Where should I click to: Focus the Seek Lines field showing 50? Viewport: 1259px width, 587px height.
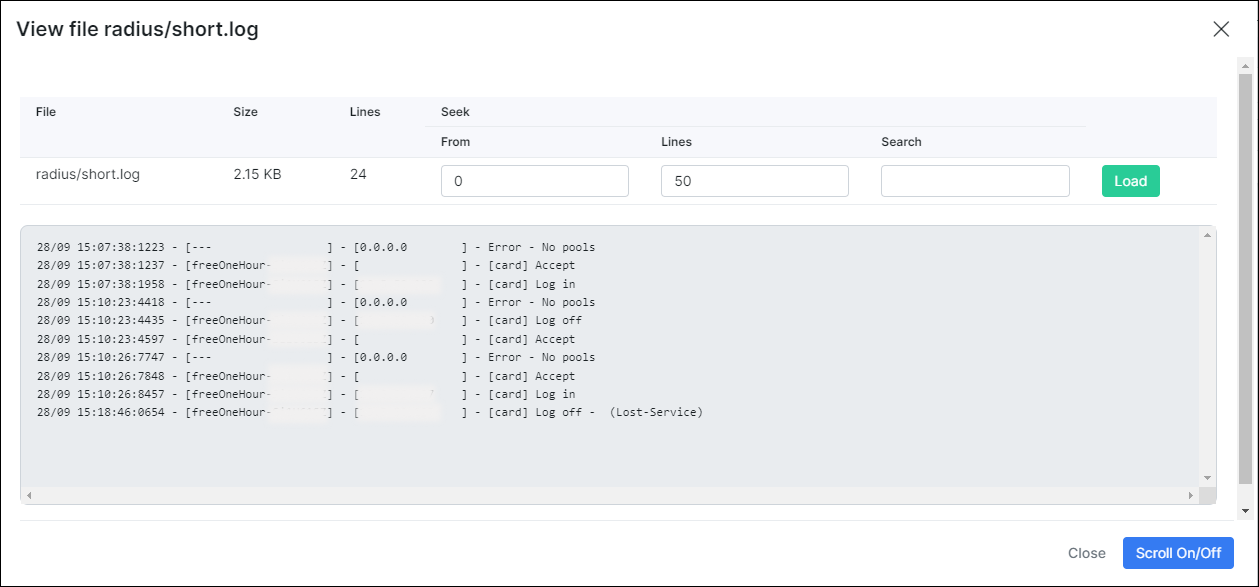point(754,181)
